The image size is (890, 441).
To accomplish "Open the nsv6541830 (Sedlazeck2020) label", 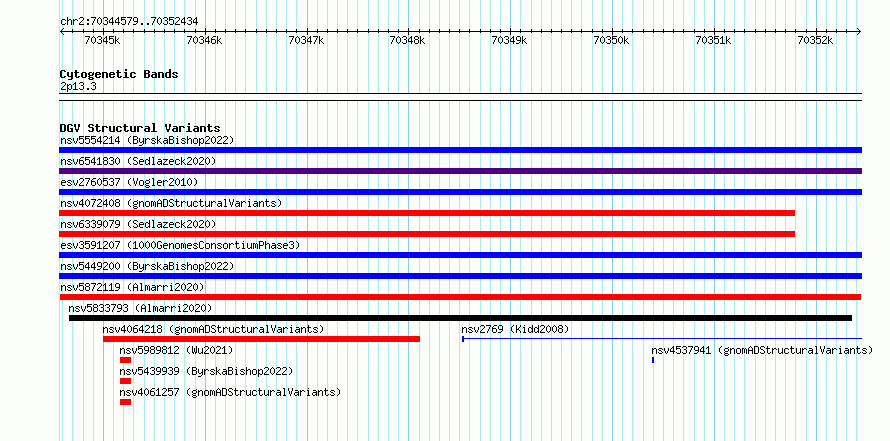I will point(138,161).
